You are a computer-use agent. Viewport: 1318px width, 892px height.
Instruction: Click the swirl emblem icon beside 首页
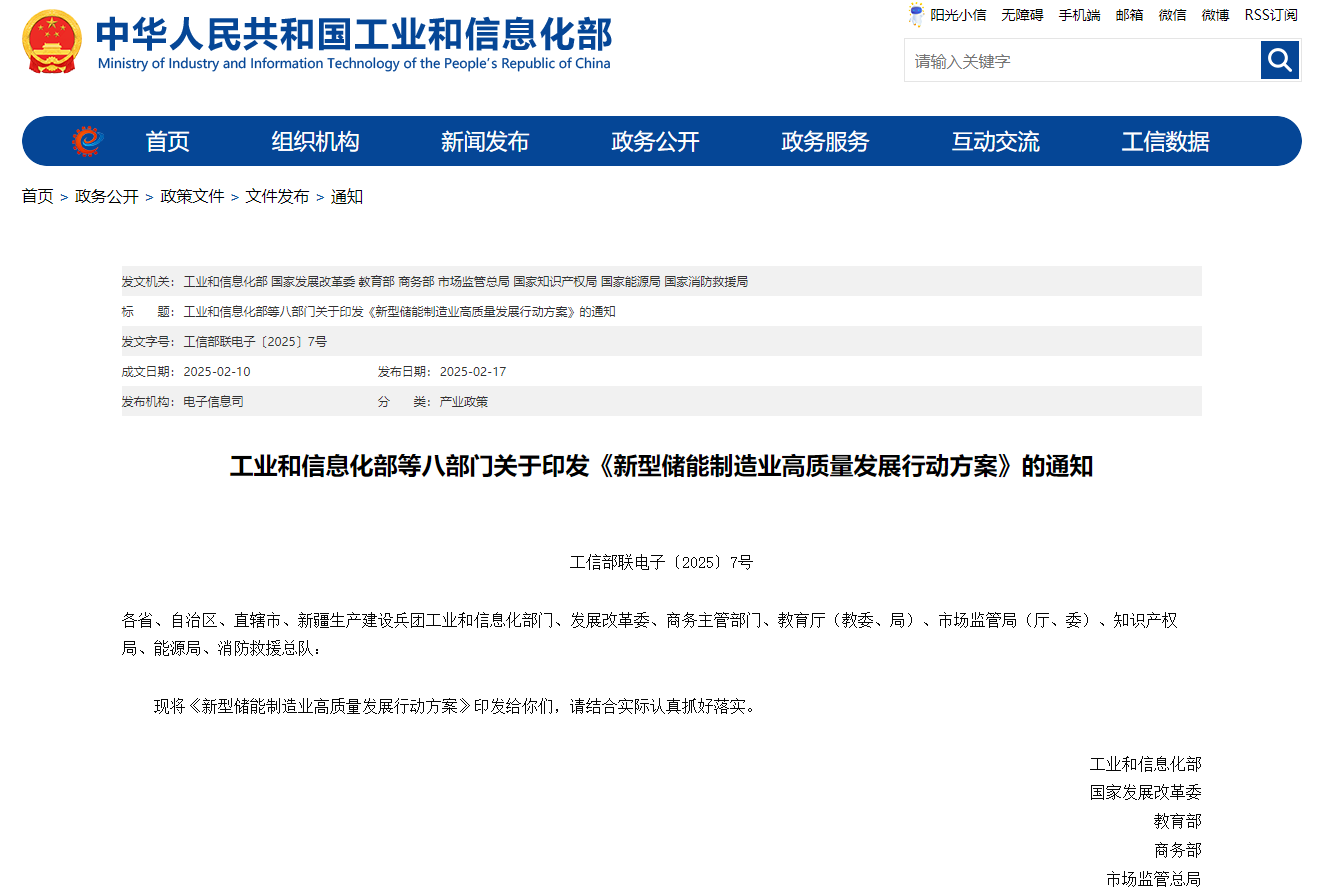coord(88,141)
